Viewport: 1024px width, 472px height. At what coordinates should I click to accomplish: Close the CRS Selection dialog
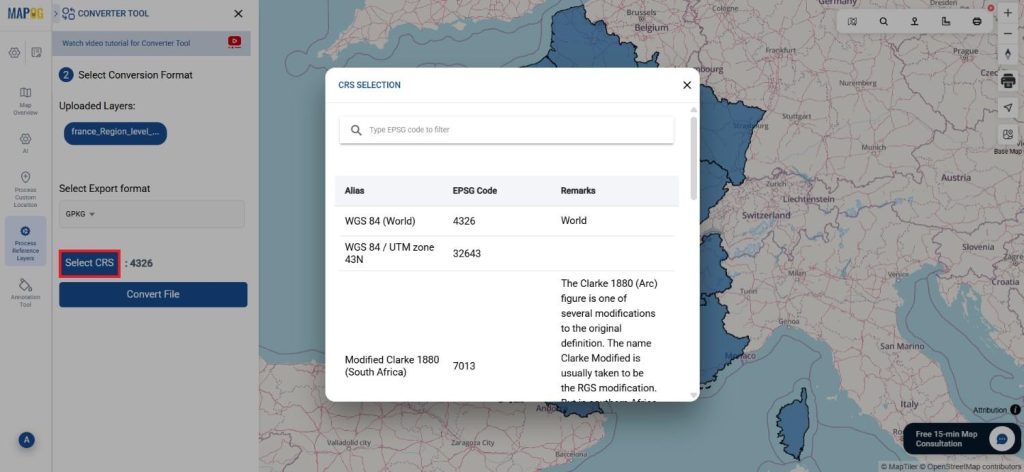687,85
